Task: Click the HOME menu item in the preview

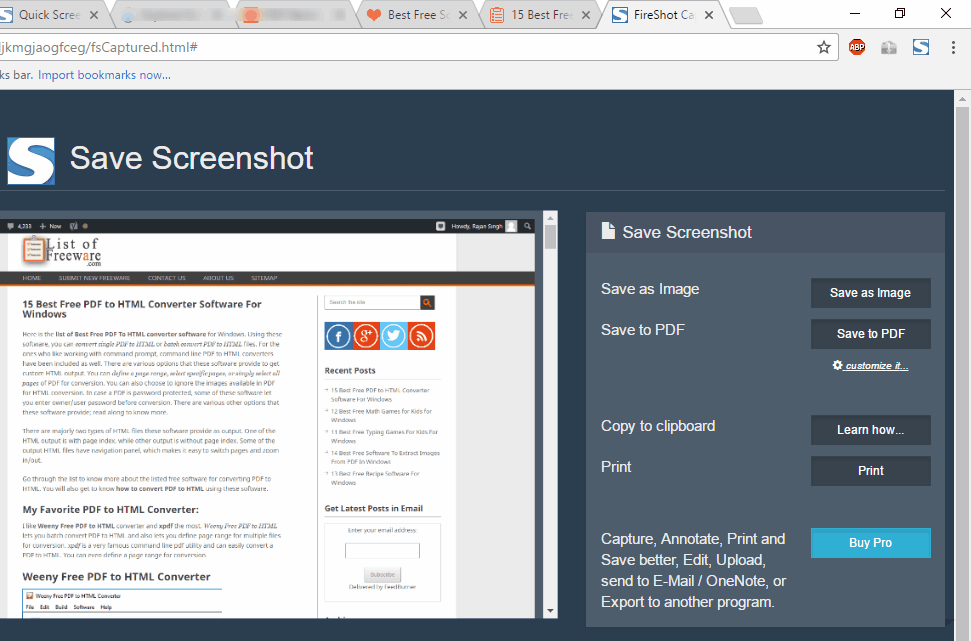Action: tap(32, 278)
